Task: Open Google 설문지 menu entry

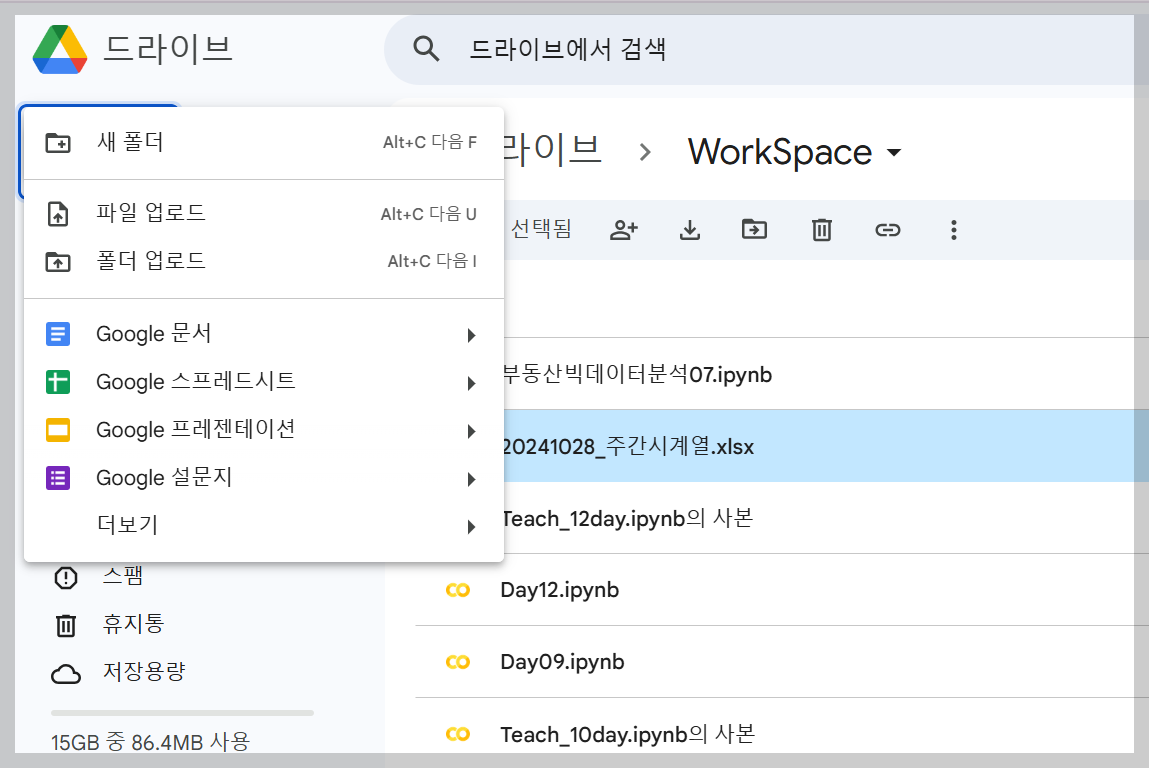Action: click(264, 478)
